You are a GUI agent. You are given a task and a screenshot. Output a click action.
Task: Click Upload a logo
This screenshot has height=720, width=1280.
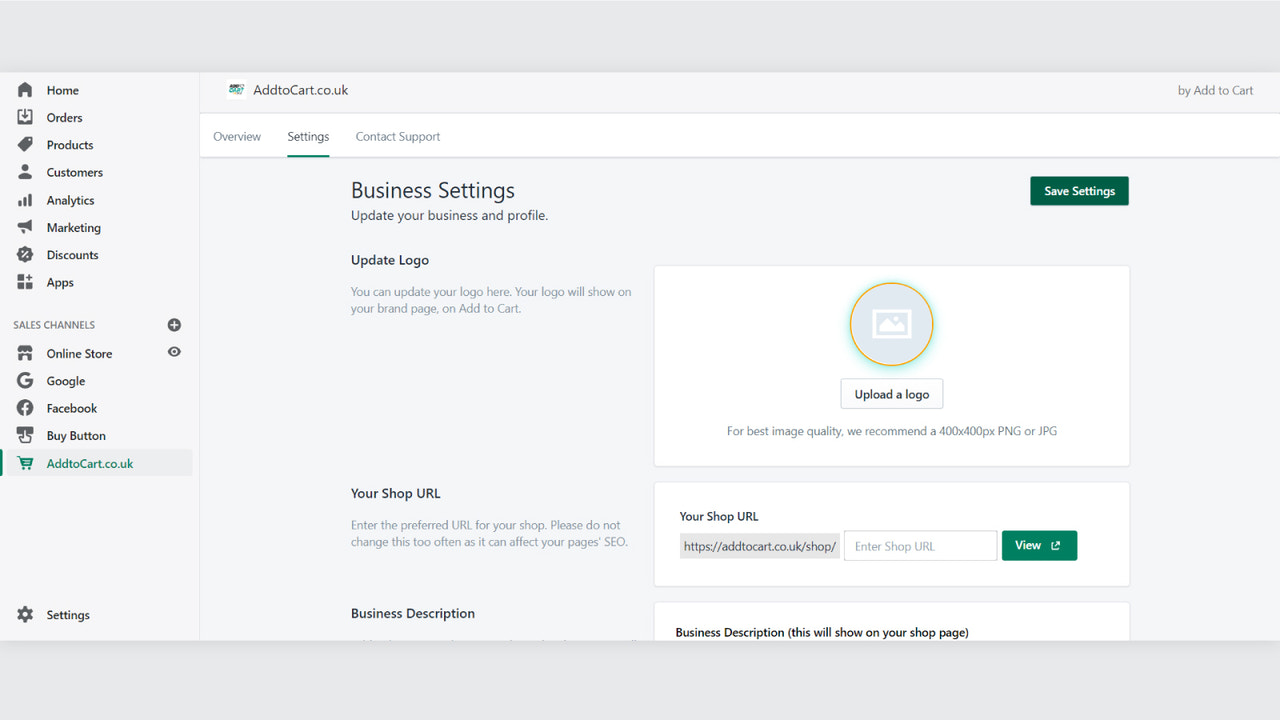point(891,393)
